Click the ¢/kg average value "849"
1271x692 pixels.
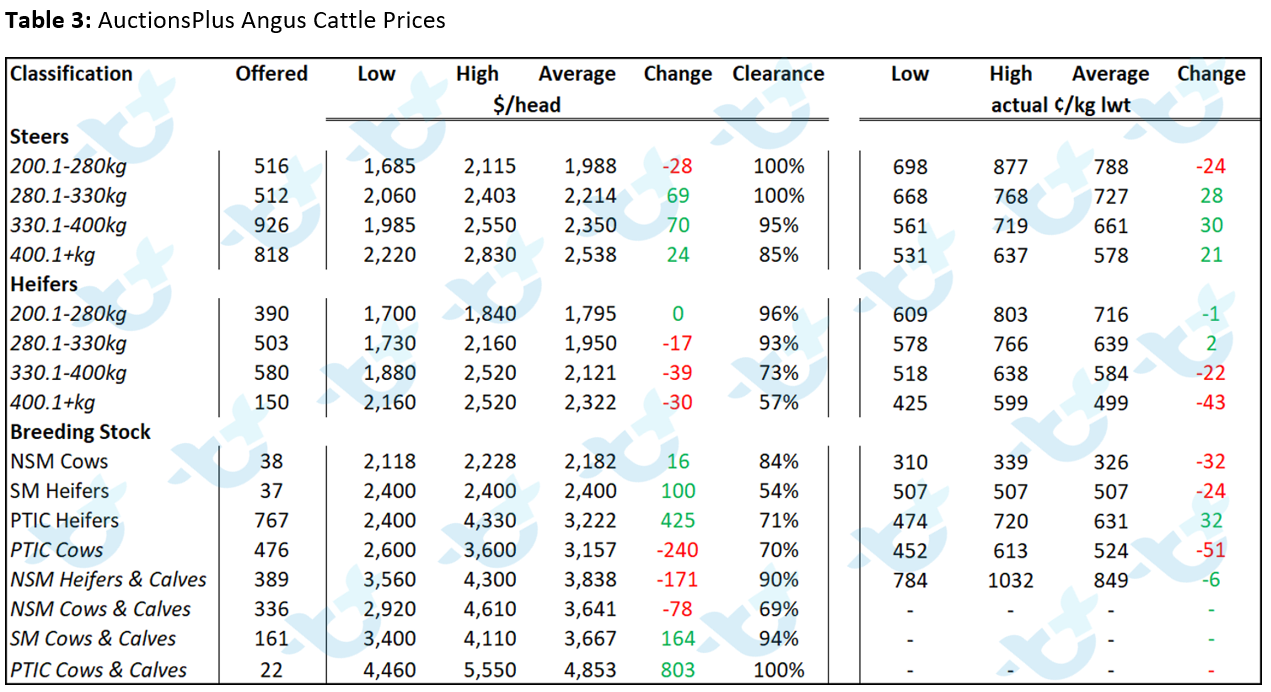pos(1110,580)
